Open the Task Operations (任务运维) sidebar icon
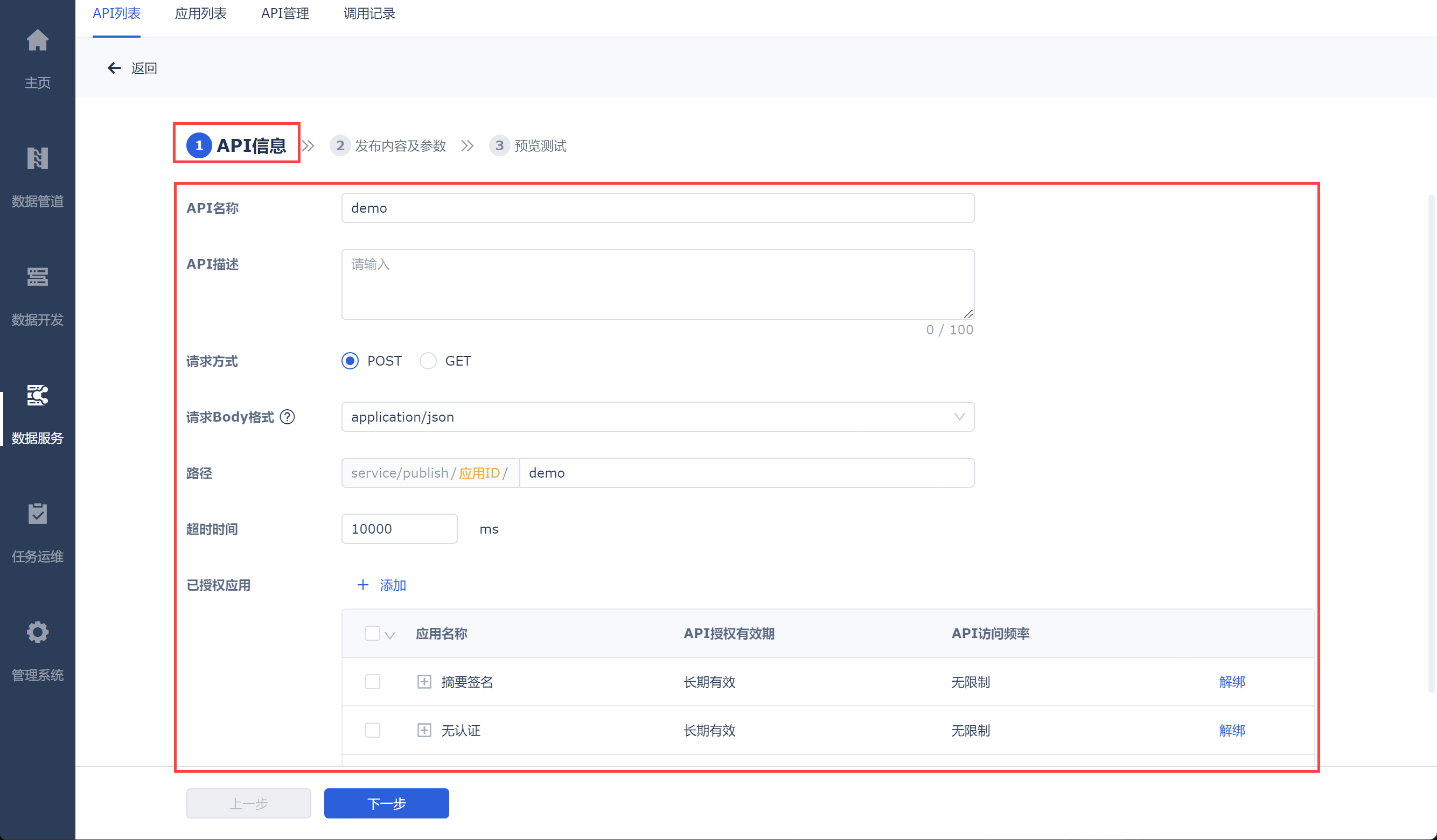The width and height of the screenshot is (1437, 840). tap(38, 514)
